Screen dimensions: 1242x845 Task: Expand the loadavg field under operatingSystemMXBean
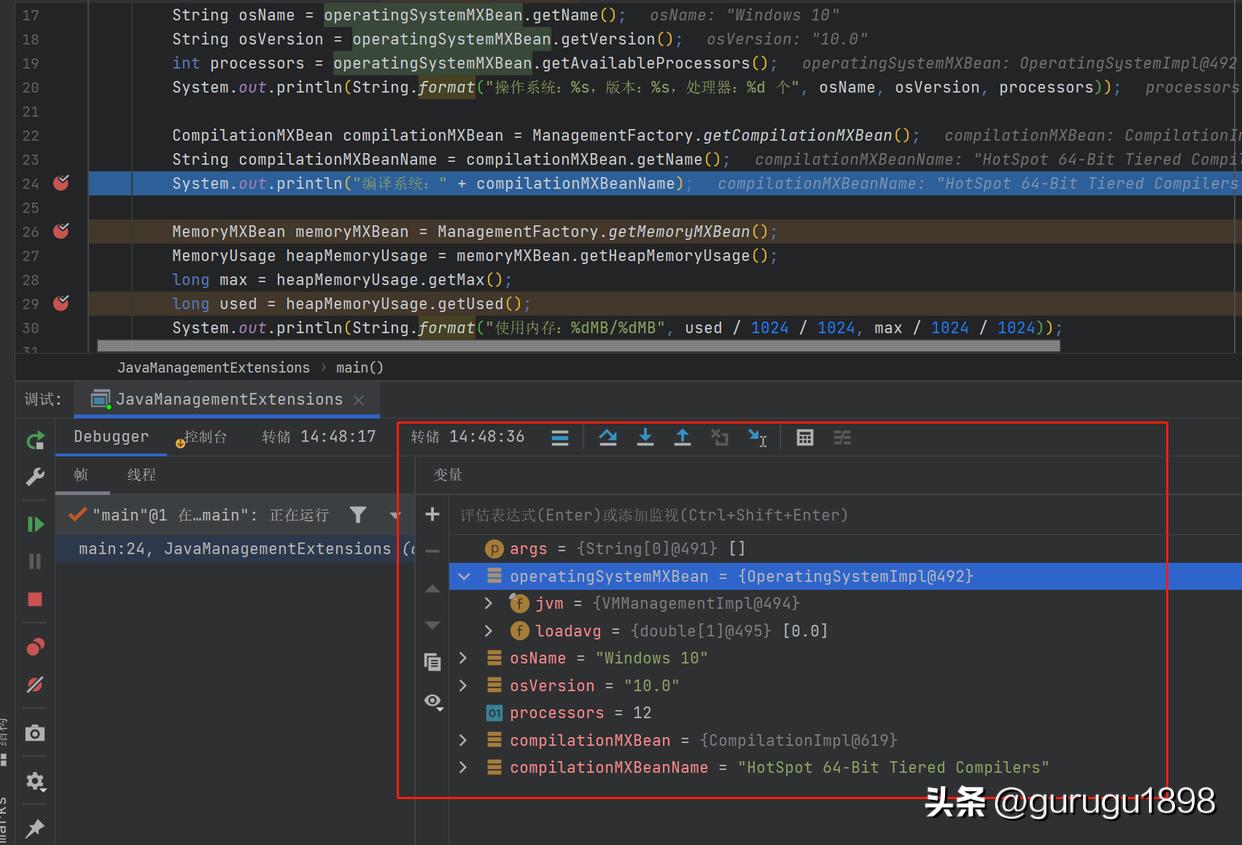coord(488,630)
